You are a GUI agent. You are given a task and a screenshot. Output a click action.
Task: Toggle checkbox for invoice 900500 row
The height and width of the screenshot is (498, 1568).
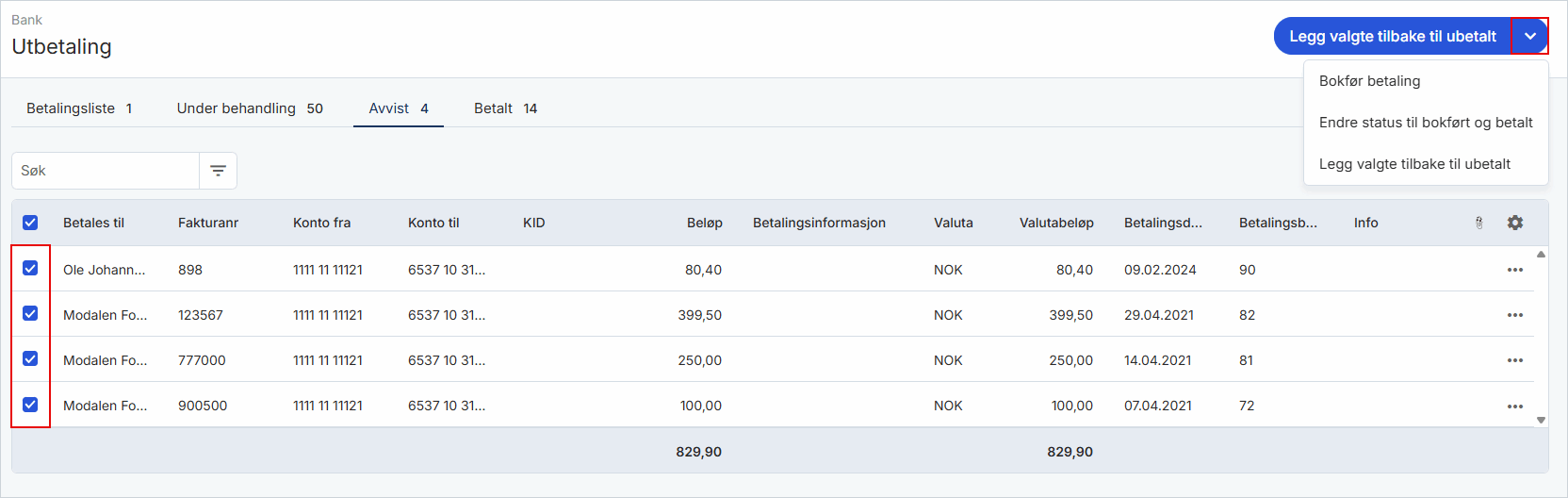30,404
